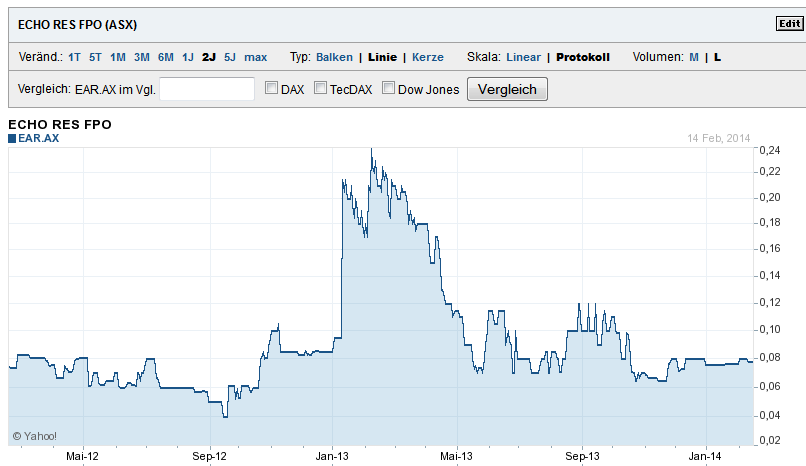Click the comparison symbol input field
806x466 pixels.
pos(207,89)
